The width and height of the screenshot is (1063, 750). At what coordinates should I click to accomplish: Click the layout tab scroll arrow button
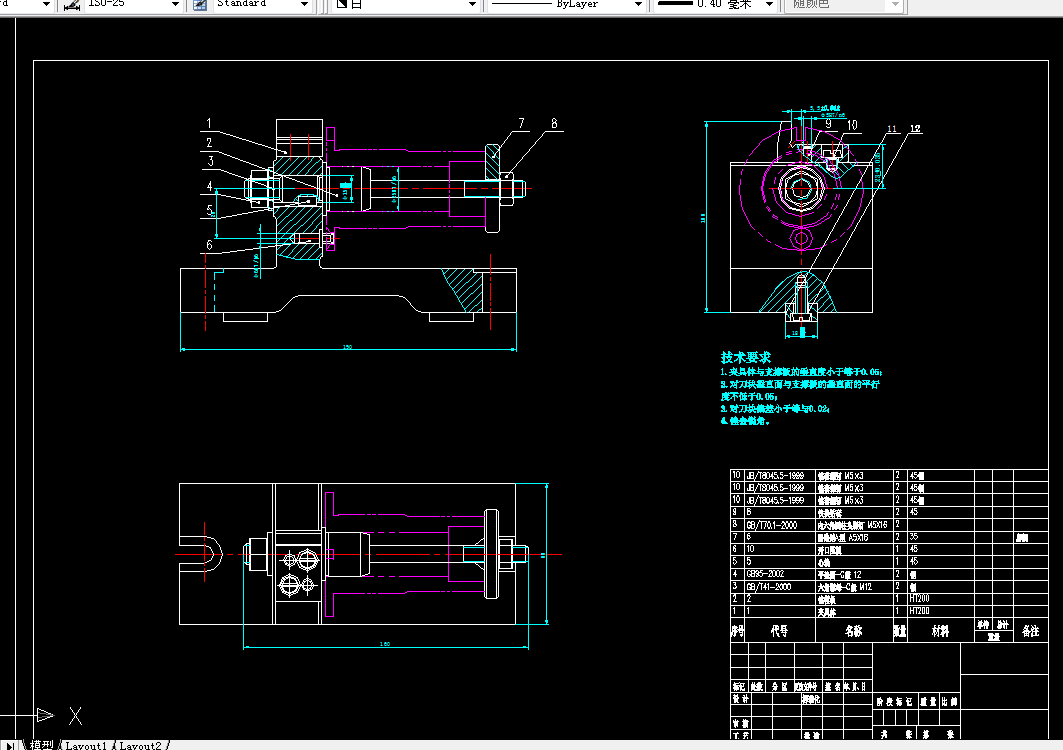click(x=10, y=745)
